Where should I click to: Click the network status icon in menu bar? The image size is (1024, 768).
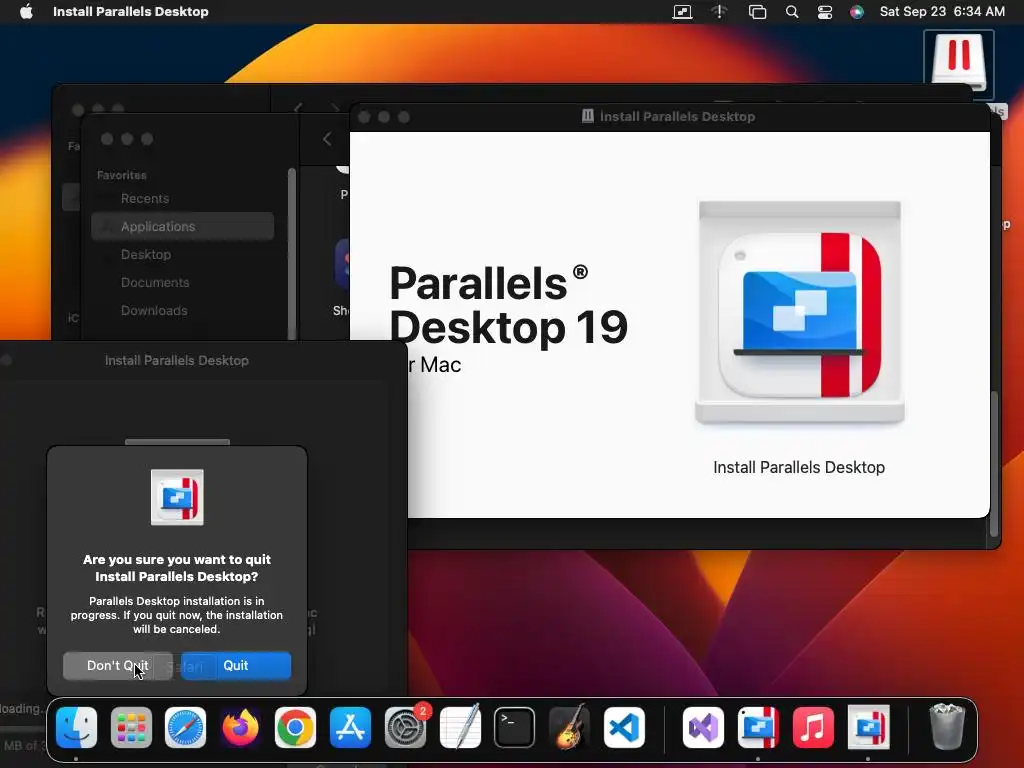[719, 12]
